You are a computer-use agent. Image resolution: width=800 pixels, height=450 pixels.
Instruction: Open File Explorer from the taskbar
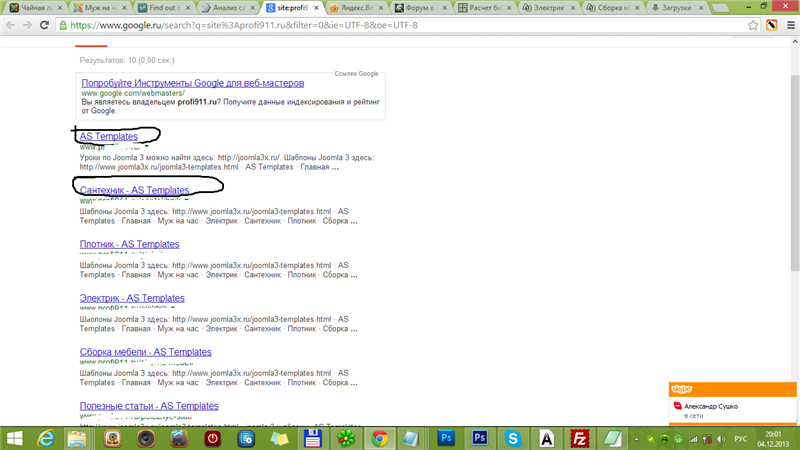tap(78, 439)
